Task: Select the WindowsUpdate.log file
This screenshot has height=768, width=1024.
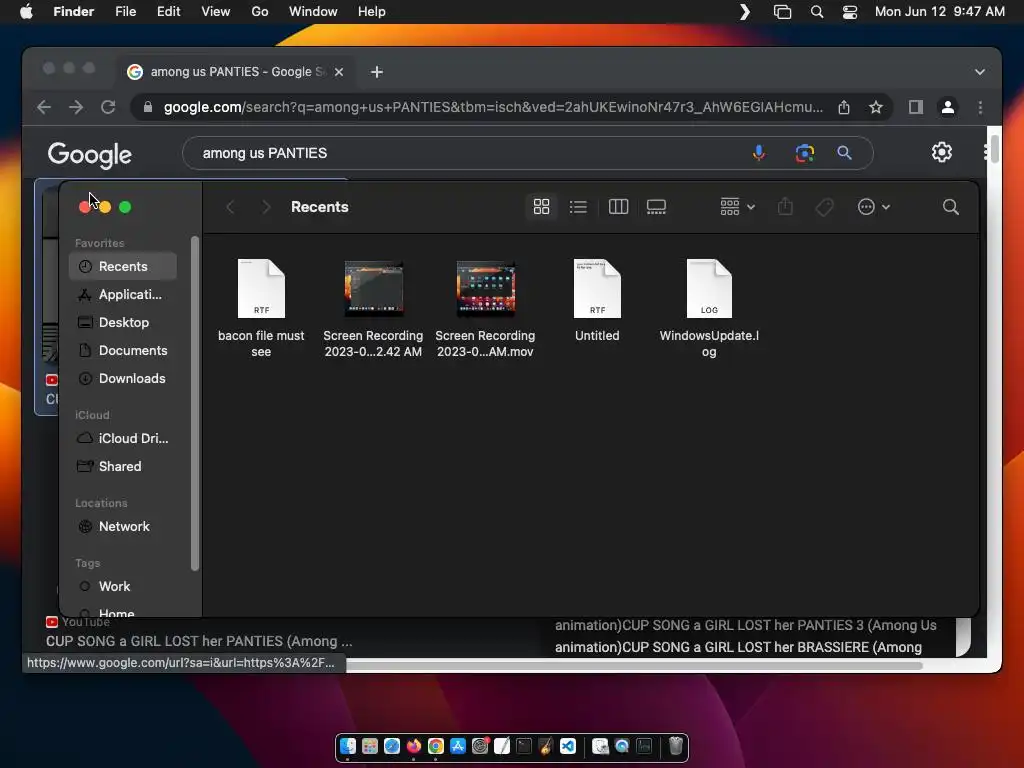Action: [x=709, y=308]
